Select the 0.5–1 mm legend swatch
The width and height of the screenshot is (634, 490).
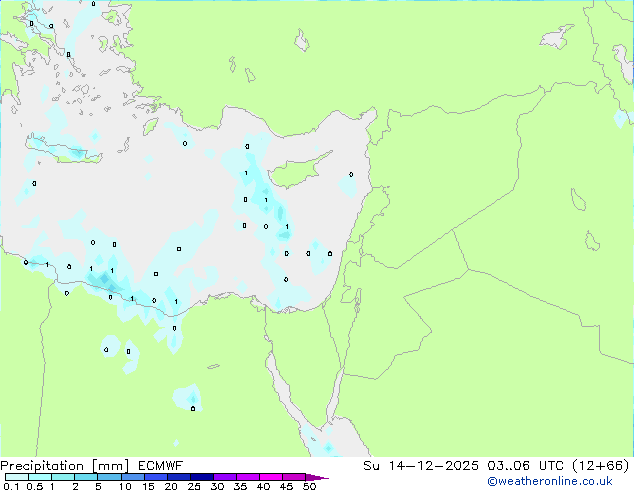pos(40,477)
